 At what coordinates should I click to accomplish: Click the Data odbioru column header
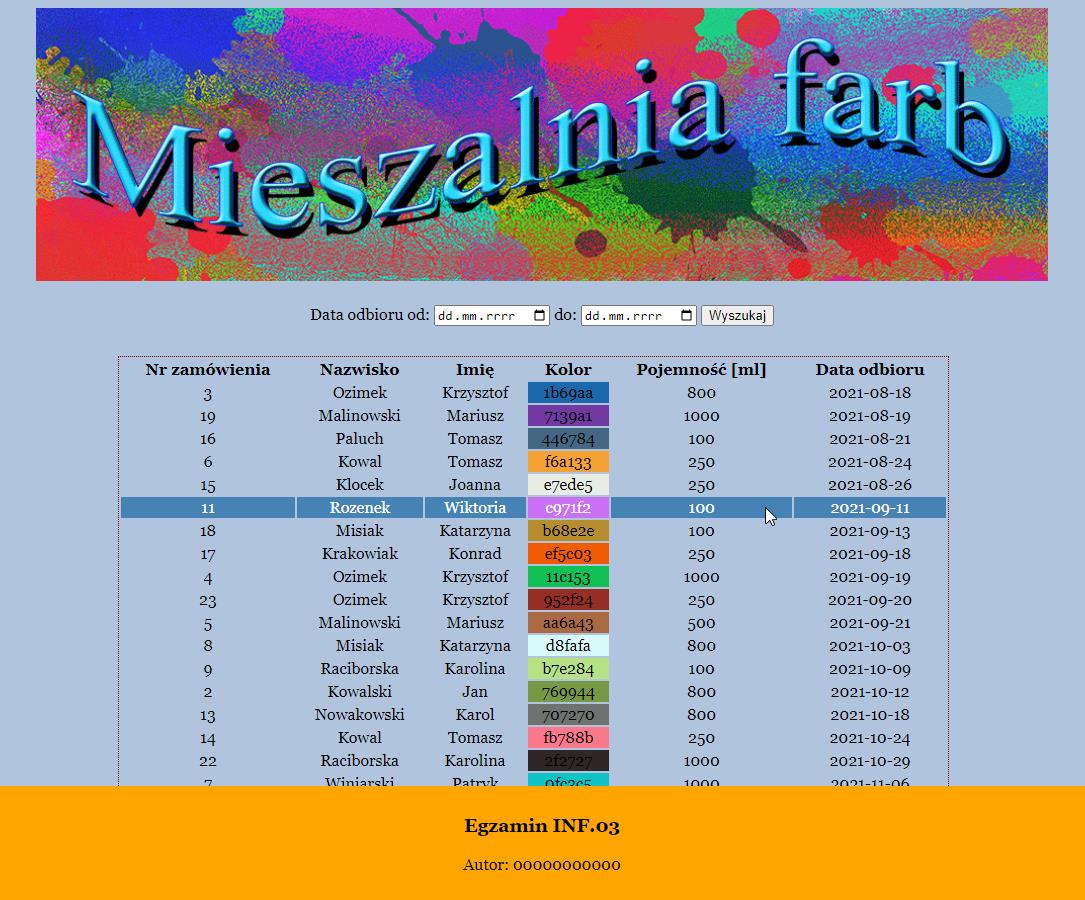coord(869,369)
